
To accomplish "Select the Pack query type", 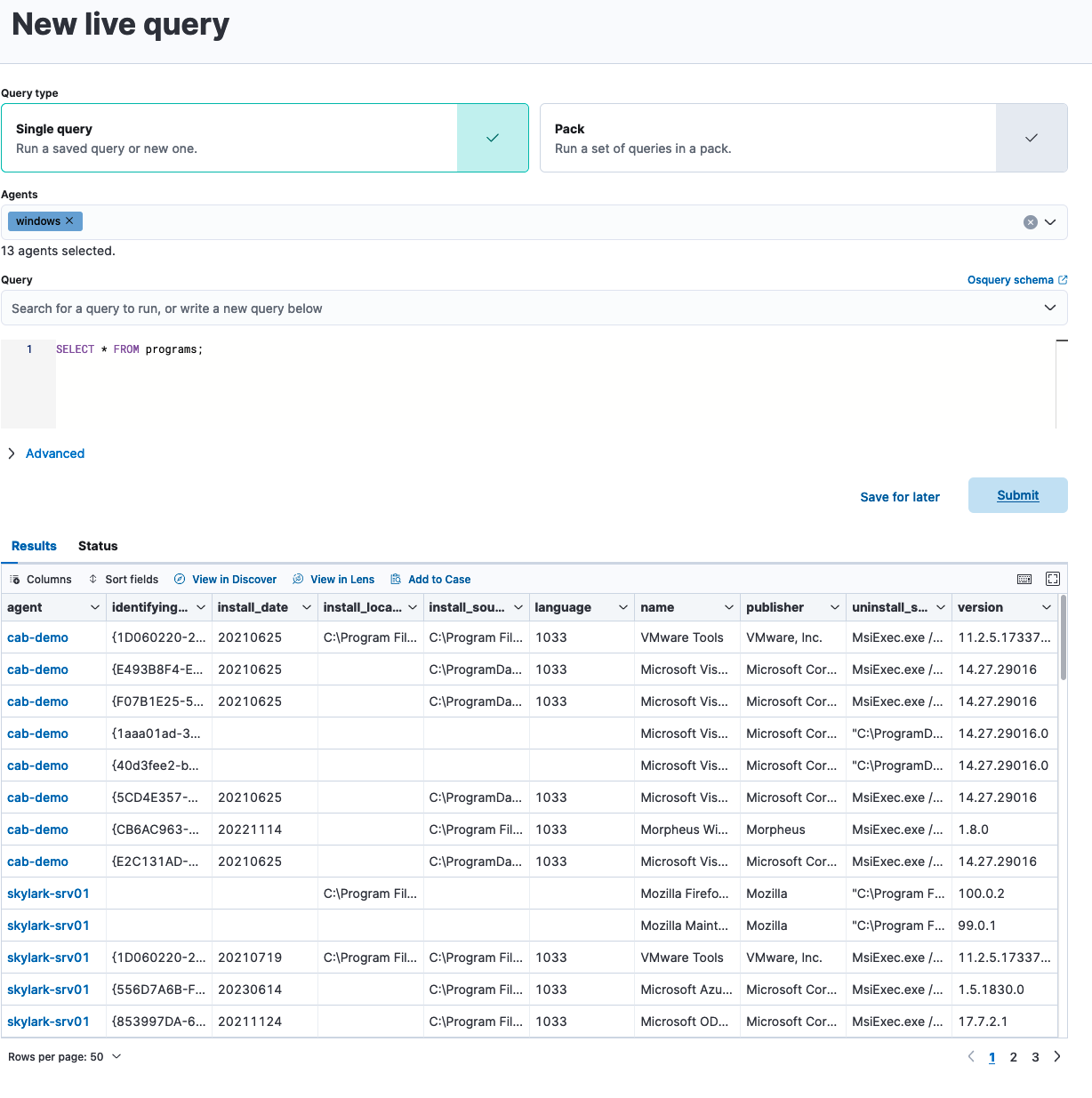I will click(x=803, y=138).
